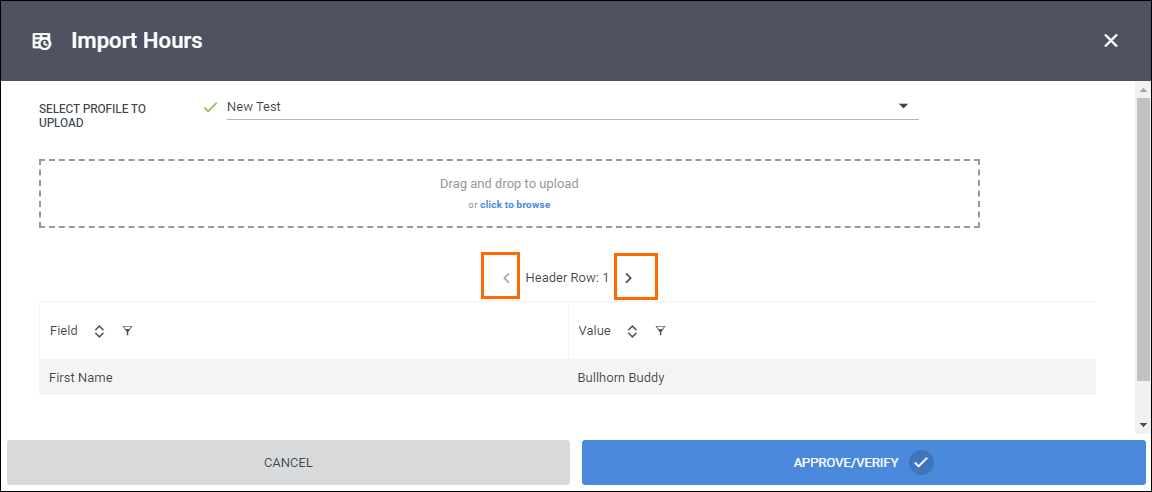The height and width of the screenshot is (492, 1152).
Task: Filter the Value column
Action: pos(660,331)
